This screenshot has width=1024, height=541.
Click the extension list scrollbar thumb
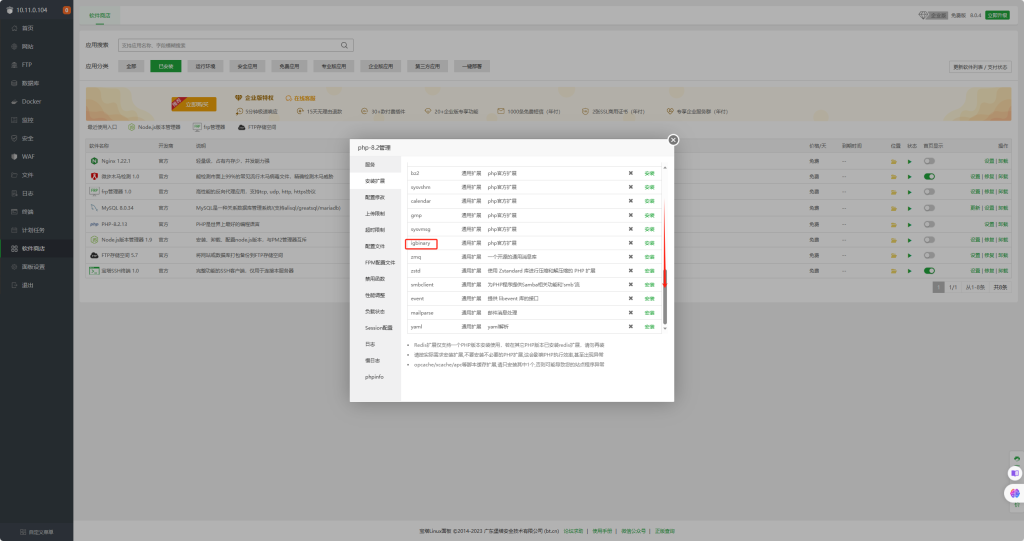click(x=665, y=297)
